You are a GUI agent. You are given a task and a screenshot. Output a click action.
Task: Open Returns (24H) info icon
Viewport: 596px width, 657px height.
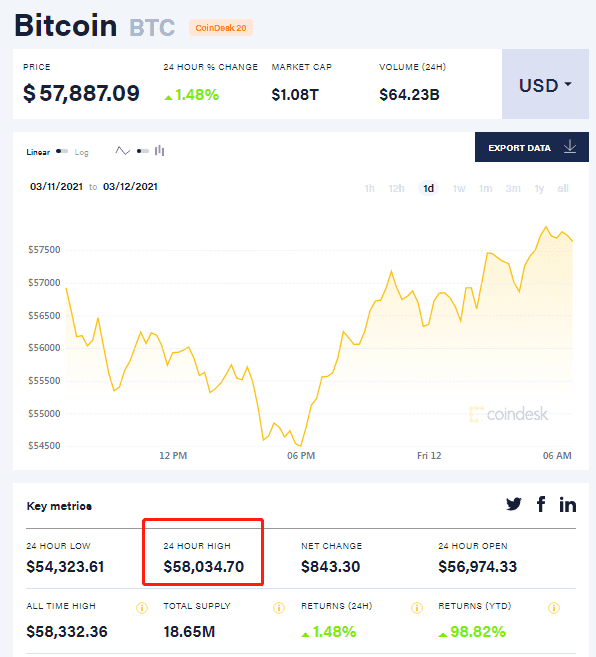417,608
